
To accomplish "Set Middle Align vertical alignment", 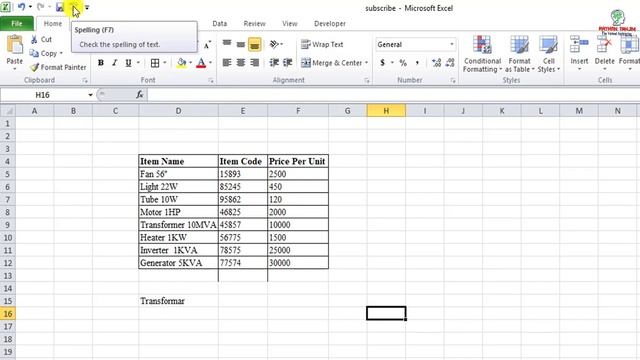I will click(241, 44).
